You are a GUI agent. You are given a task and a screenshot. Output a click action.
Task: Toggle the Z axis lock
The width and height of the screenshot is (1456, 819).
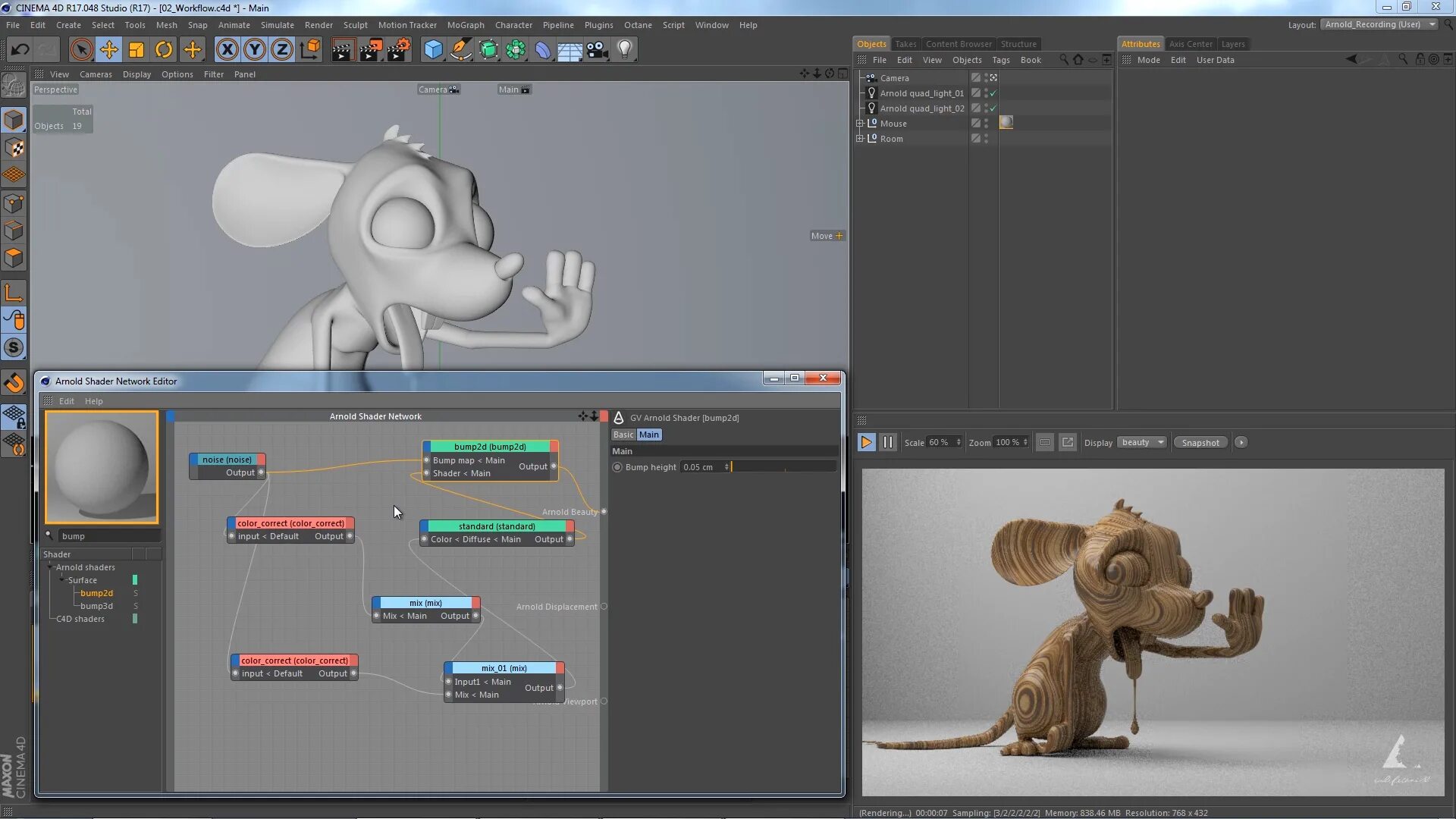[x=281, y=50]
